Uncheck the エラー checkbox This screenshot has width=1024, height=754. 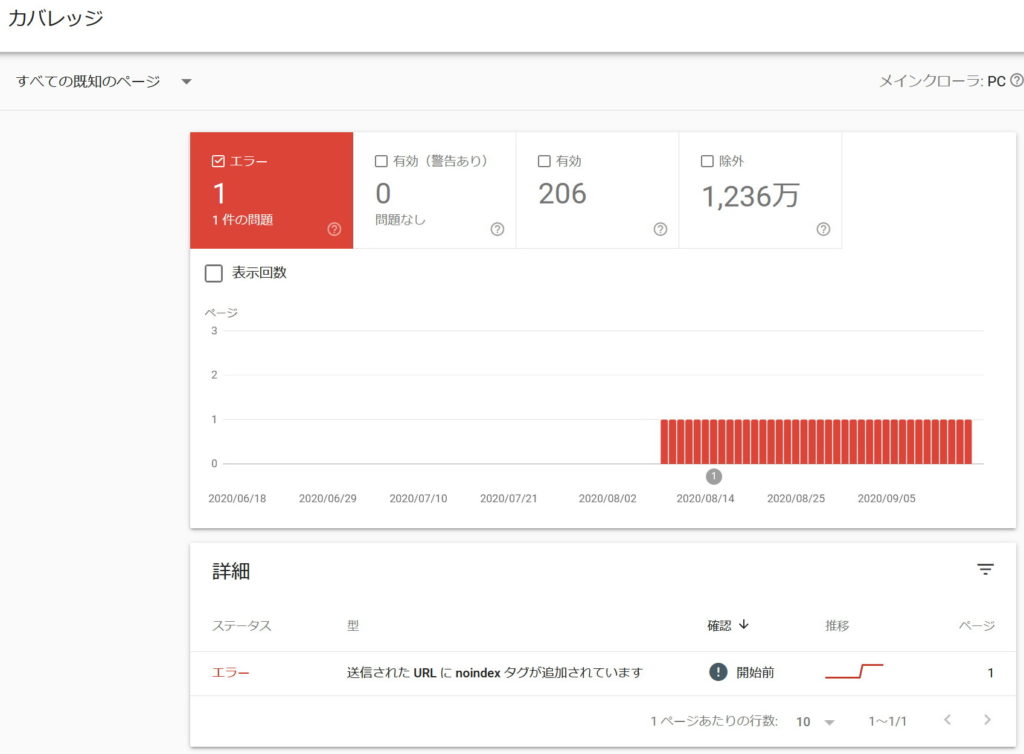tap(218, 161)
